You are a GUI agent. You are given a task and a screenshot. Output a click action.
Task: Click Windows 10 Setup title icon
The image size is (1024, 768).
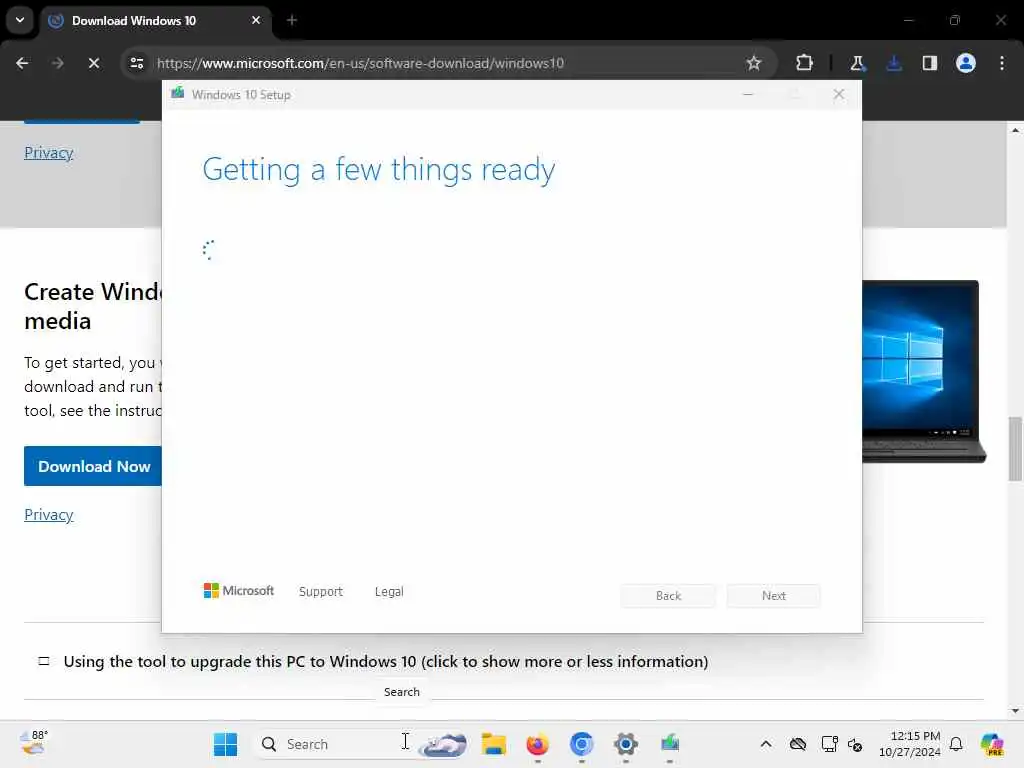[178, 93]
